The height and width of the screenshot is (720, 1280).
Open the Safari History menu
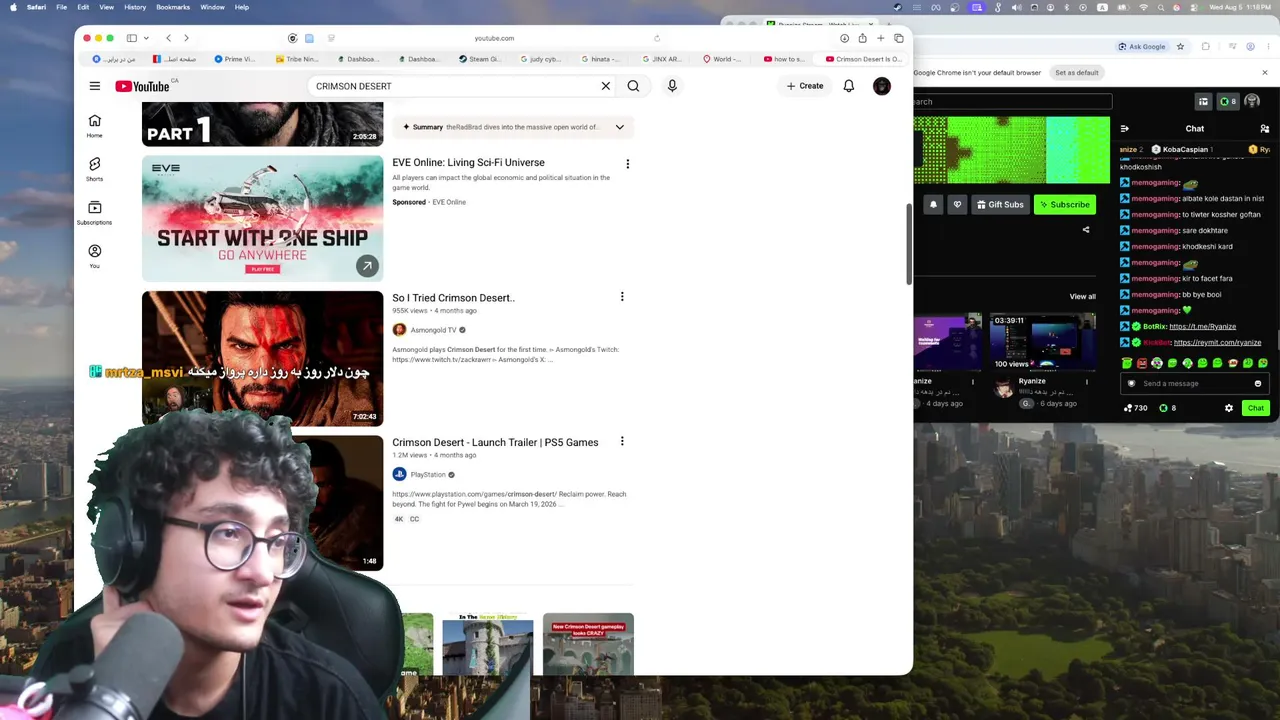pos(135,7)
